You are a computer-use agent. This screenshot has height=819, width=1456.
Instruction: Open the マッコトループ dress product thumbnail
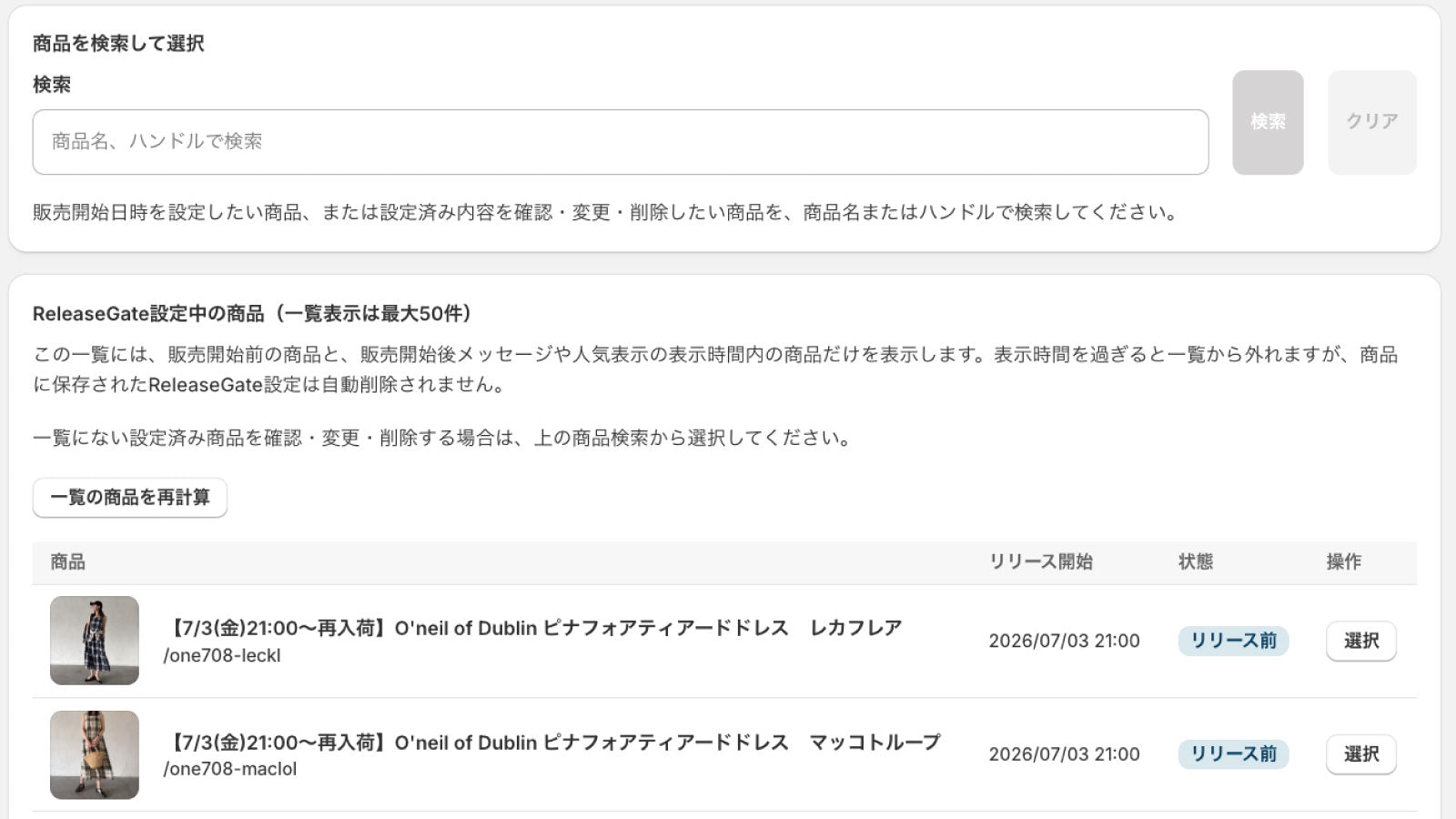click(x=95, y=754)
